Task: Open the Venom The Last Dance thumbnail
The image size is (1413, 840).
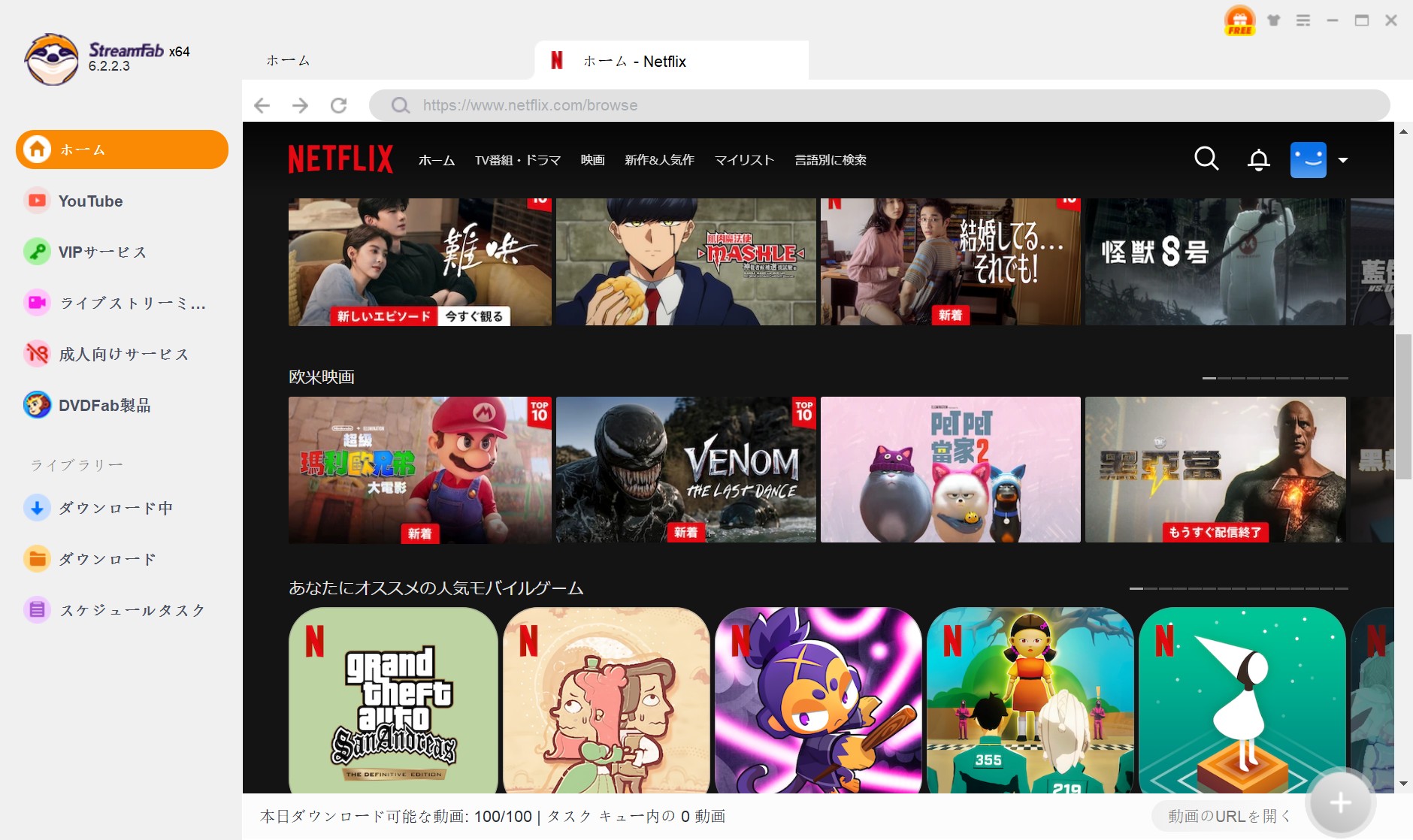Action: pos(686,470)
